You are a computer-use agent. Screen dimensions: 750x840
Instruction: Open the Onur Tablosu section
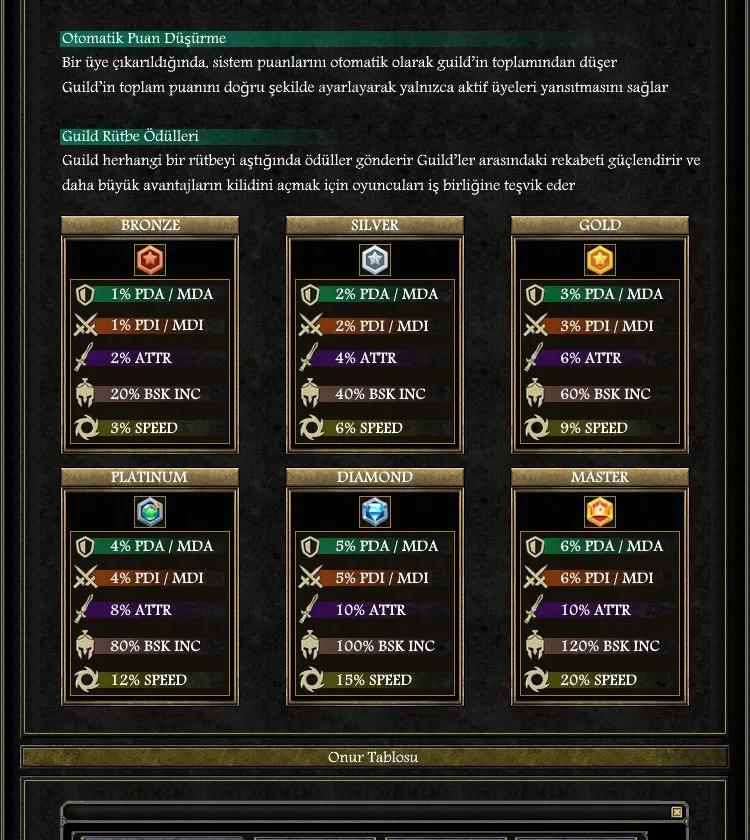tap(374, 757)
